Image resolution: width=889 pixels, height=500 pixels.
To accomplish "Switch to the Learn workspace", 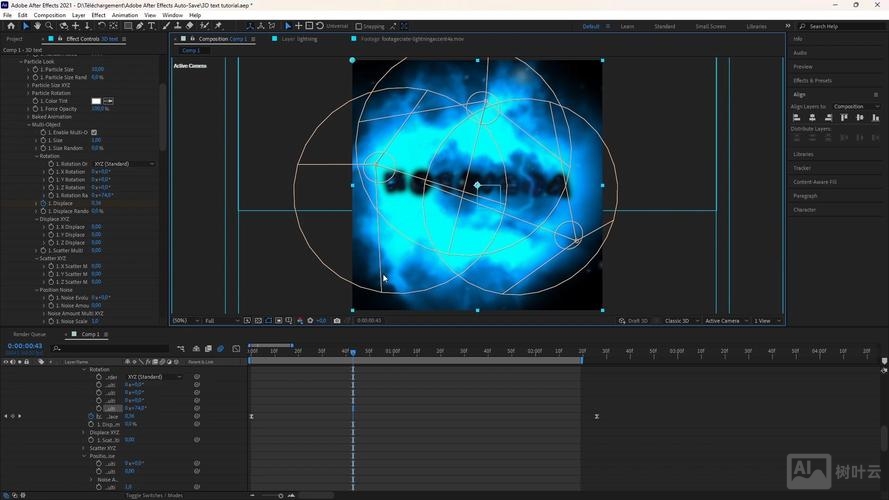I will [x=627, y=26].
